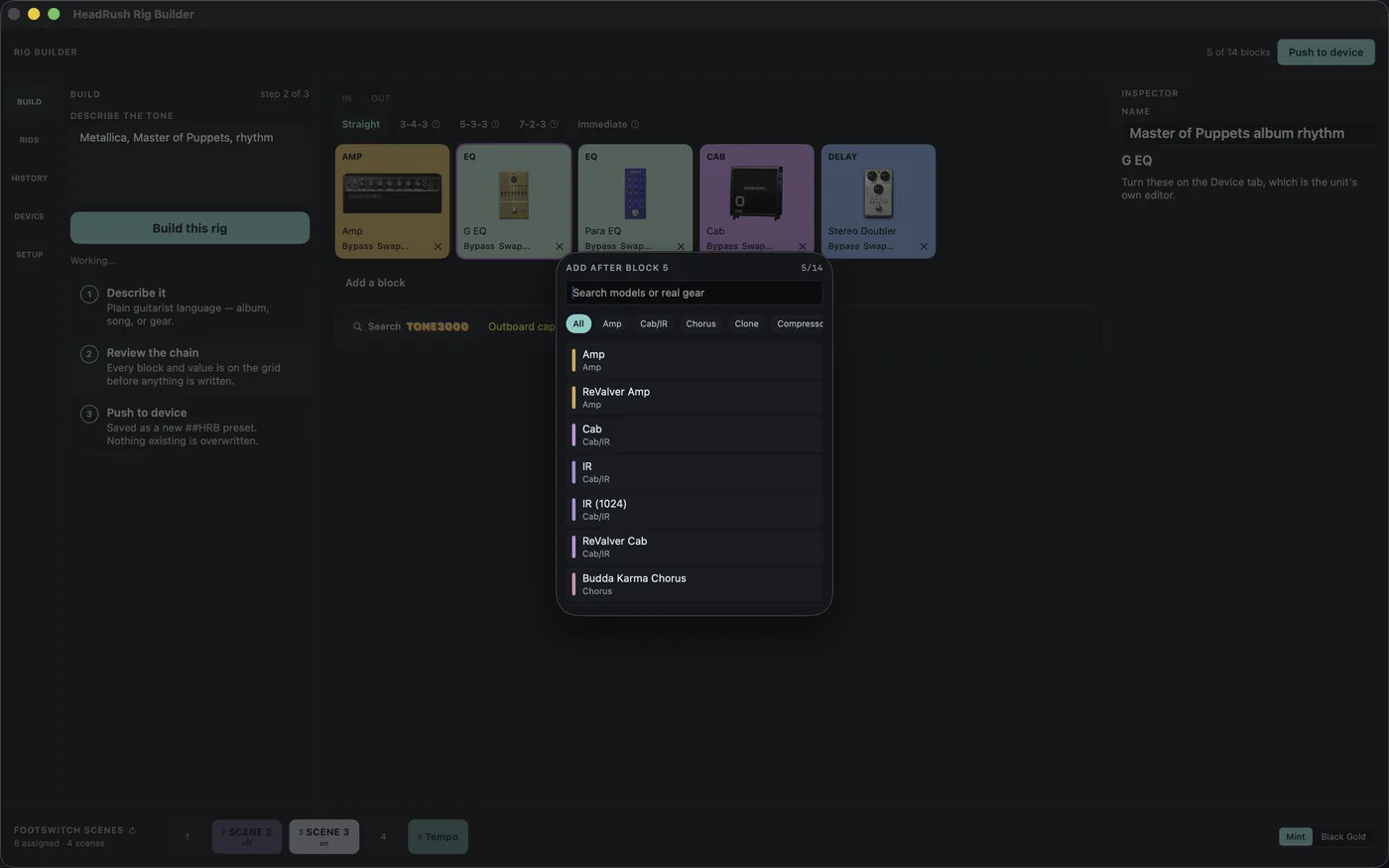Viewport: 1389px width, 868px height.
Task: Click the amp head image in AMP block
Action: [392, 192]
